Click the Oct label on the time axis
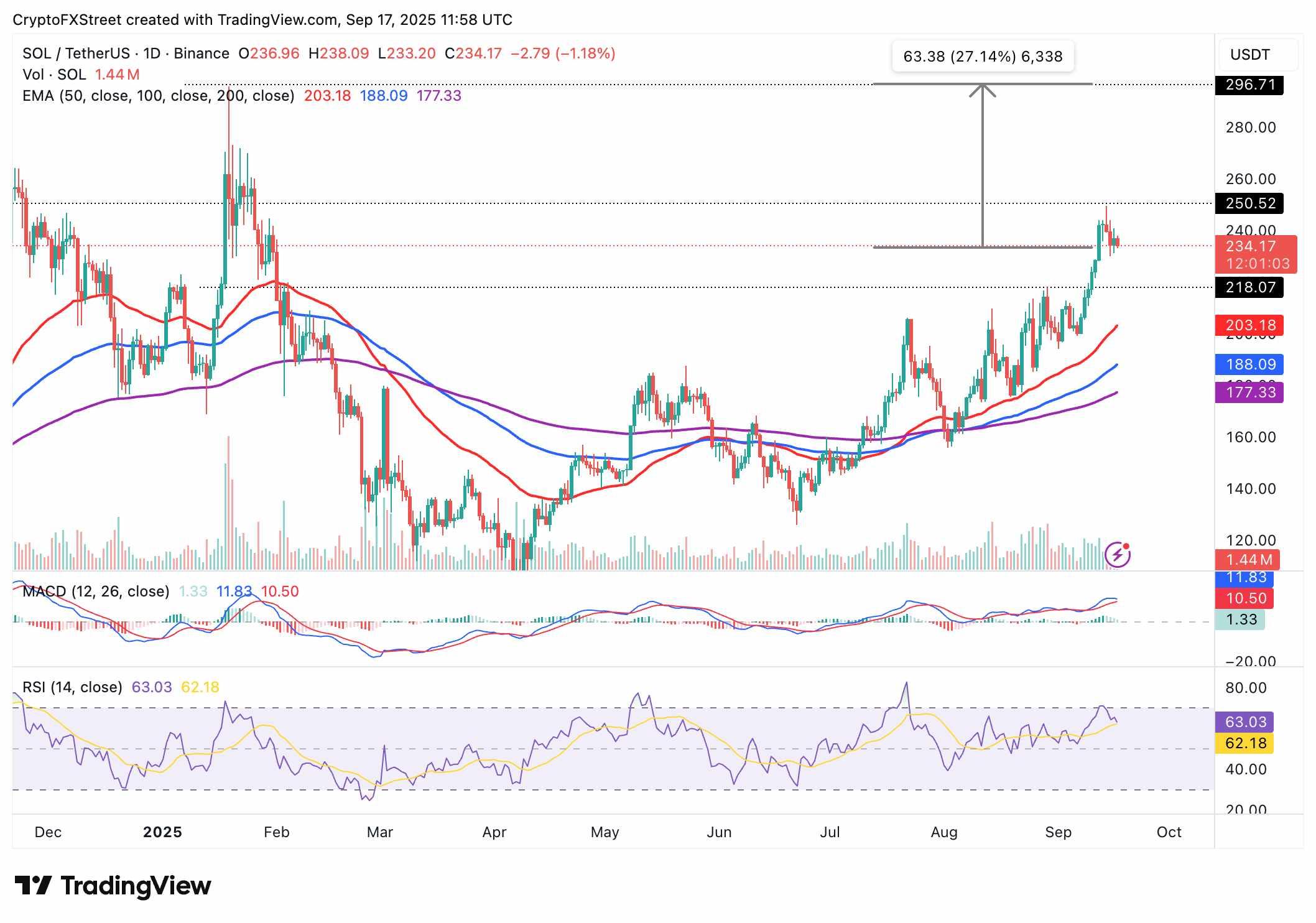 tap(1170, 832)
